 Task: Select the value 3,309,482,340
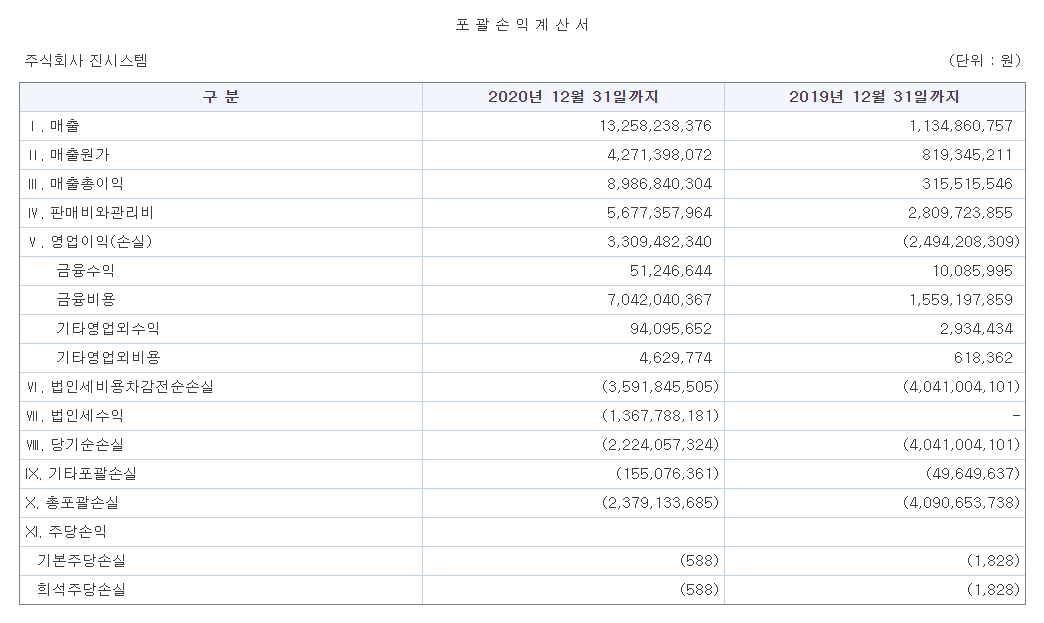[659, 242]
